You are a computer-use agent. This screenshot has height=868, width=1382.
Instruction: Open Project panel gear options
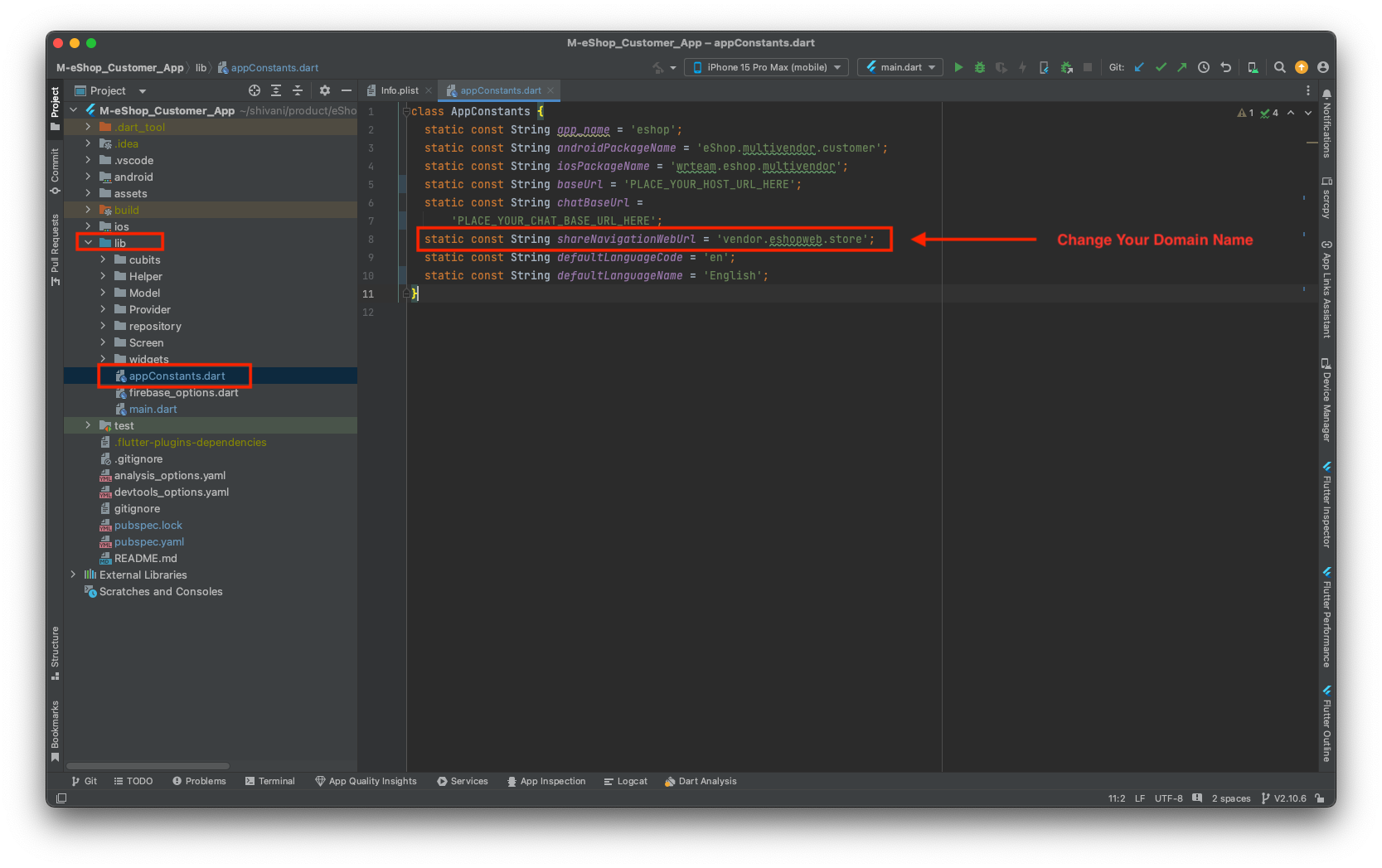[325, 90]
